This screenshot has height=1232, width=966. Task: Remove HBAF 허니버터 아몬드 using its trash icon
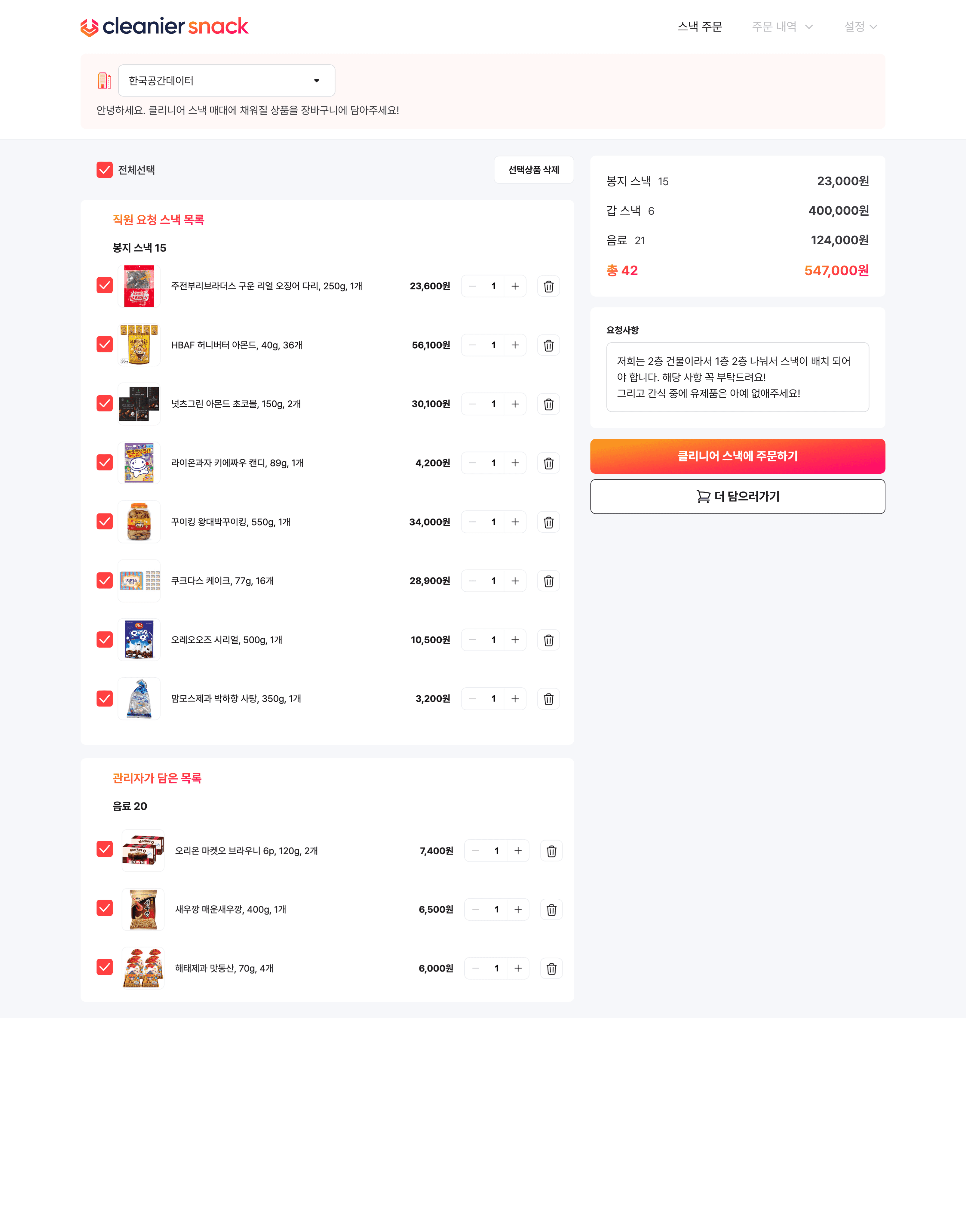point(548,345)
